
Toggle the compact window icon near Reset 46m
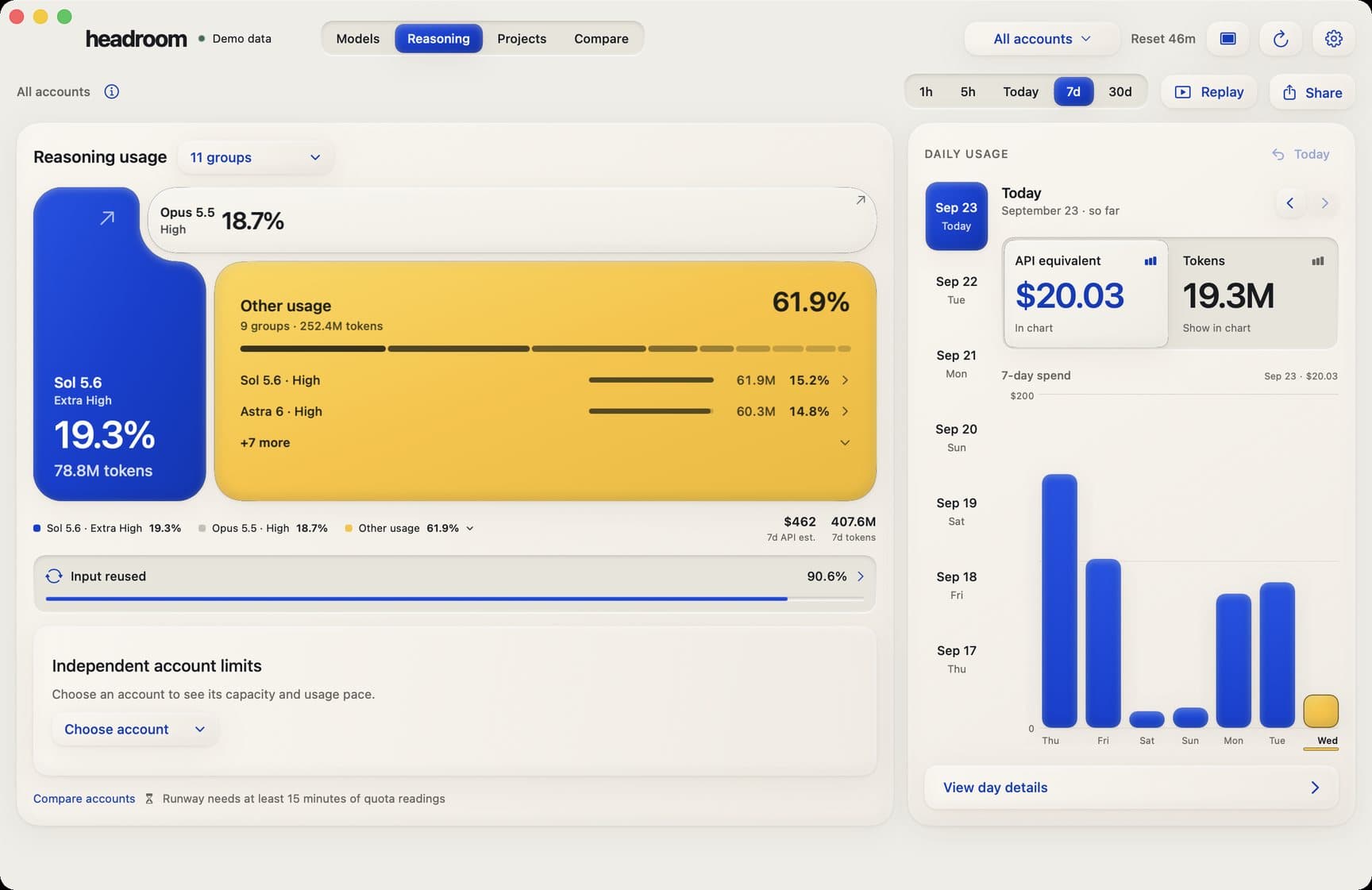(x=1227, y=38)
